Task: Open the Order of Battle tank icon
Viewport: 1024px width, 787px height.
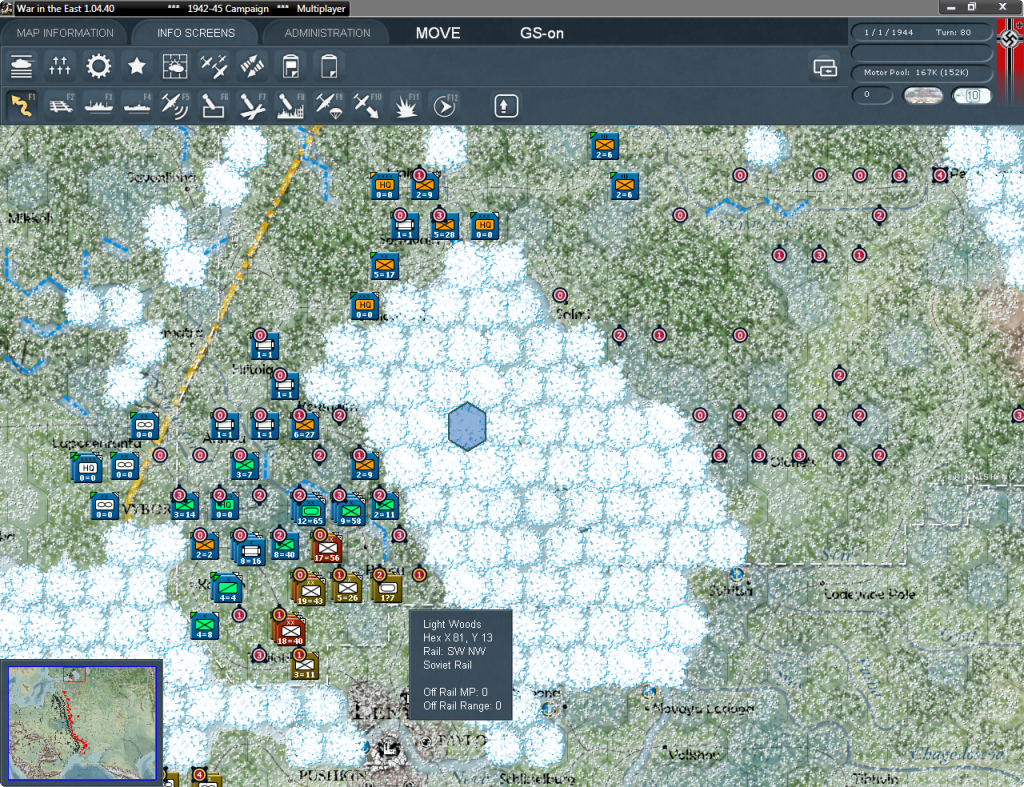Action: tap(22, 67)
